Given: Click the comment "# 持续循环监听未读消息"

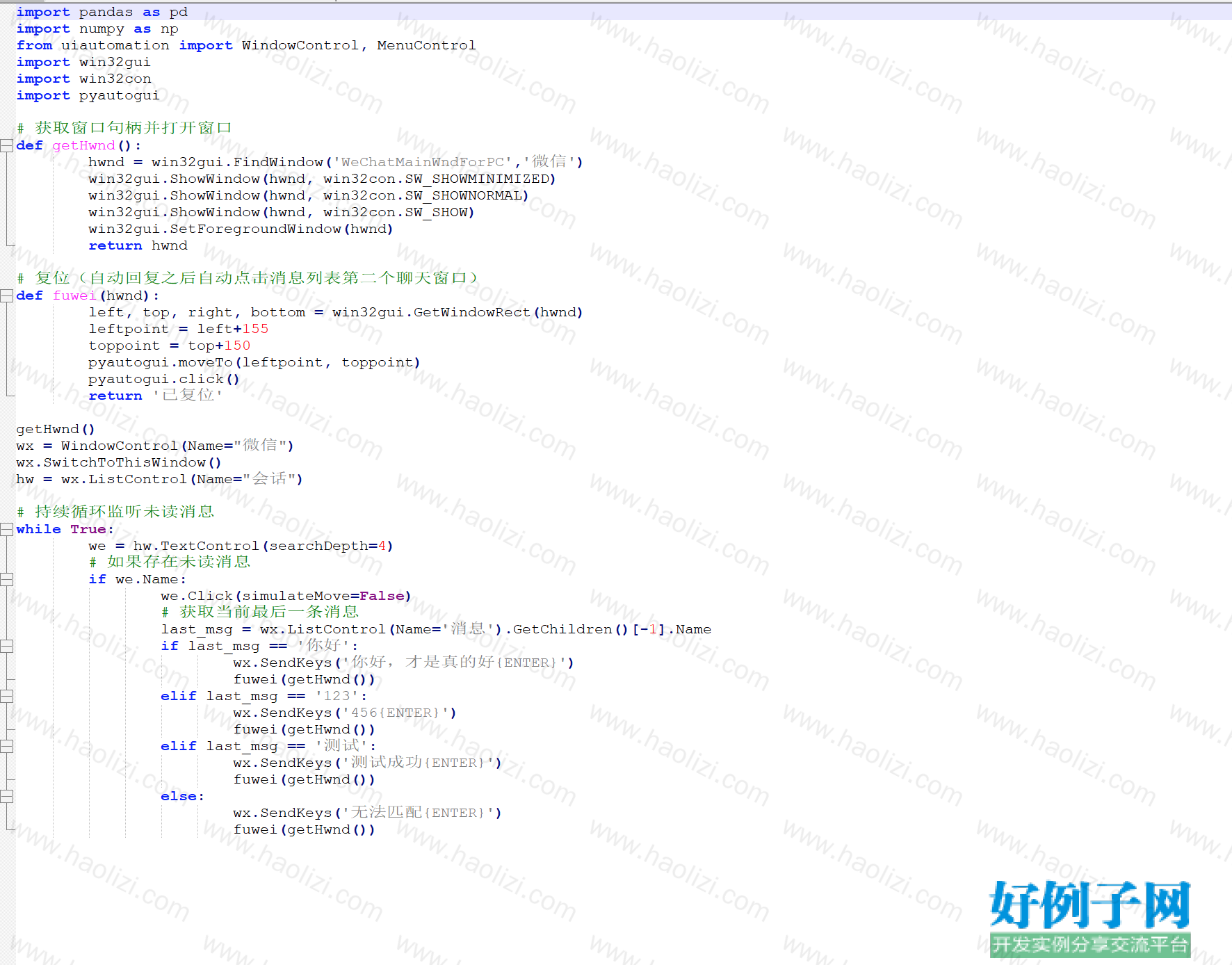Looking at the screenshot, I should 115,512.
